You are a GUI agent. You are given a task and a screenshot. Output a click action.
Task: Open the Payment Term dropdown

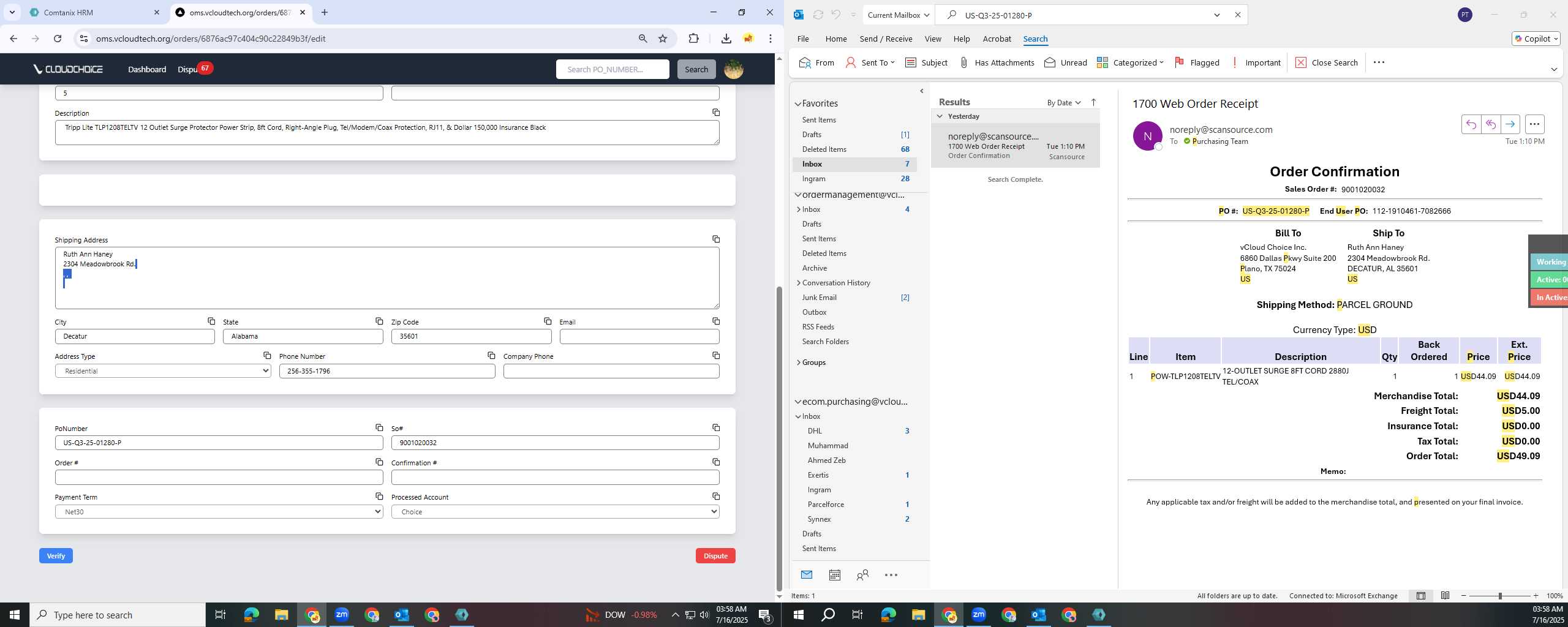tap(219, 512)
